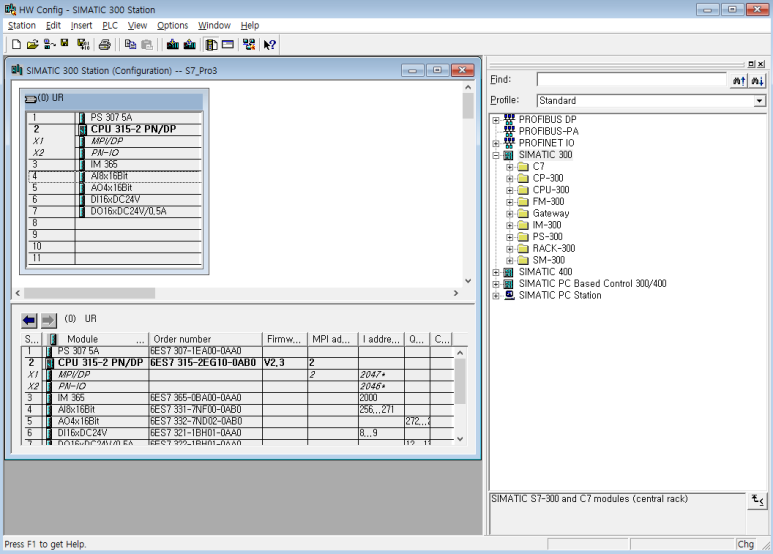The height and width of the screenshot is (554, 773).
Task: Click the Save floppy disk icon
Action: coord(65,44)
